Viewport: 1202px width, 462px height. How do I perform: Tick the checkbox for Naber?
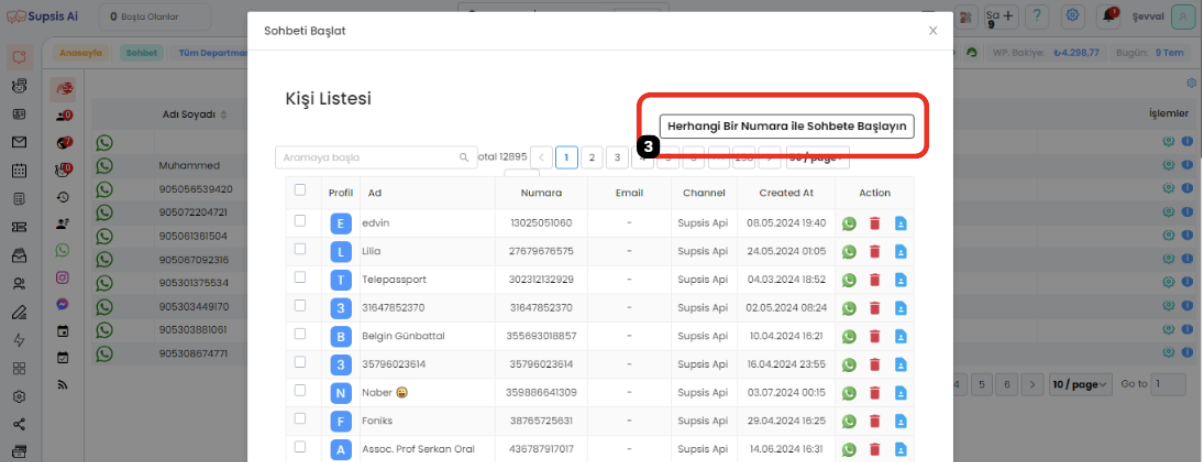[300, 392]
